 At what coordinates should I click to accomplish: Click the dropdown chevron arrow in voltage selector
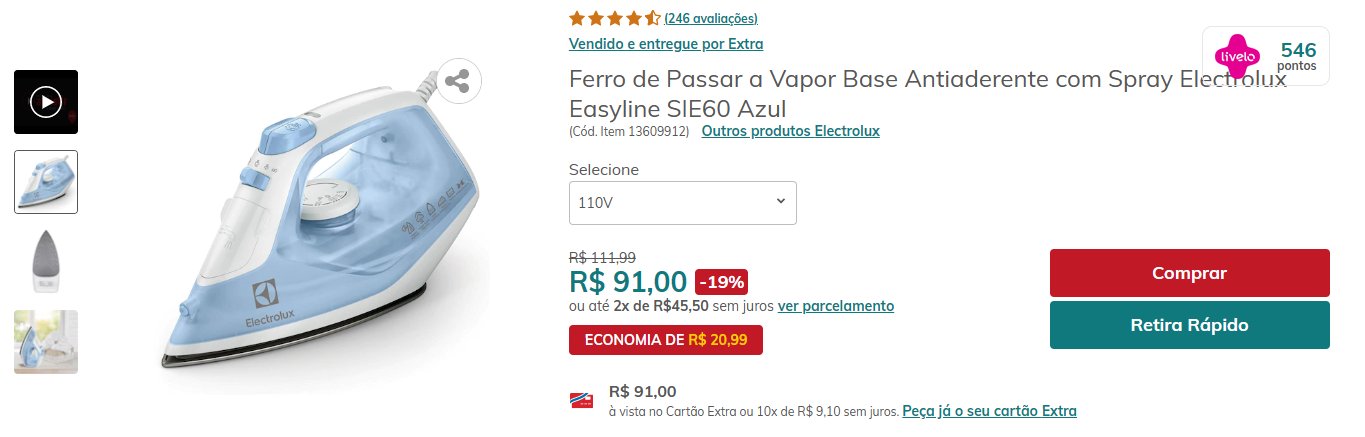point(780,202)
